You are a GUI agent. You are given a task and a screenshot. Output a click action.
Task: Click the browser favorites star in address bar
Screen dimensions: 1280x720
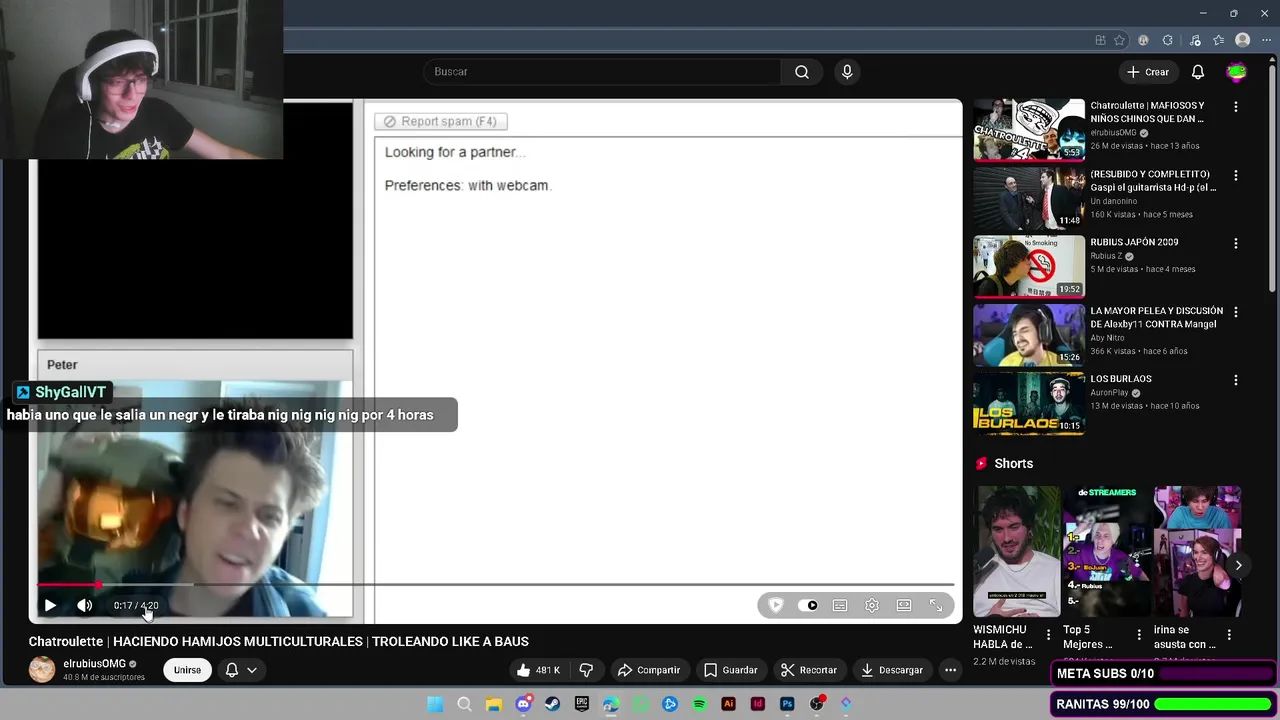(1120, 40)
